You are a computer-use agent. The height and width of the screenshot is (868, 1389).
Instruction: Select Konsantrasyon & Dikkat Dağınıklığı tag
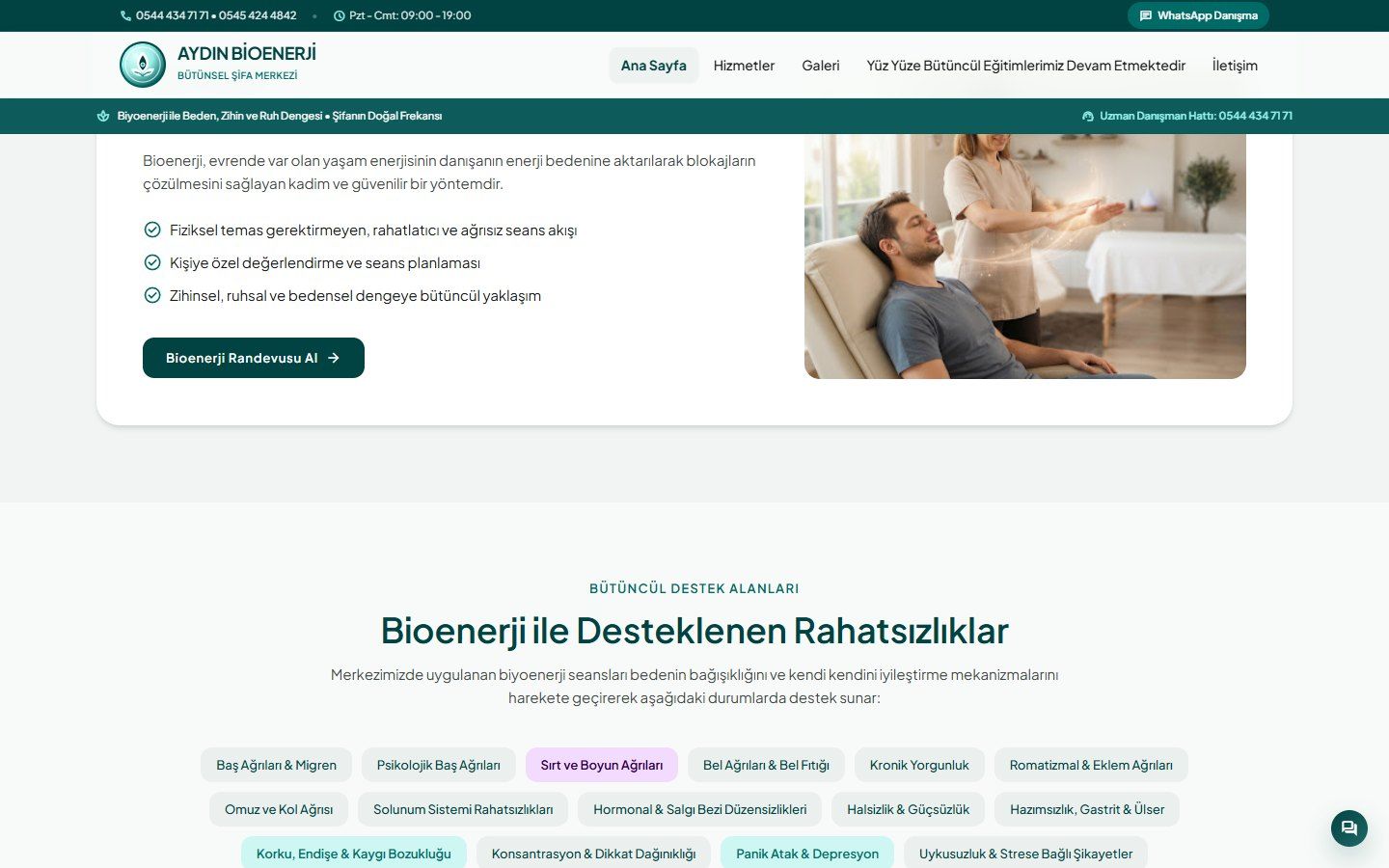pos(593,853)
